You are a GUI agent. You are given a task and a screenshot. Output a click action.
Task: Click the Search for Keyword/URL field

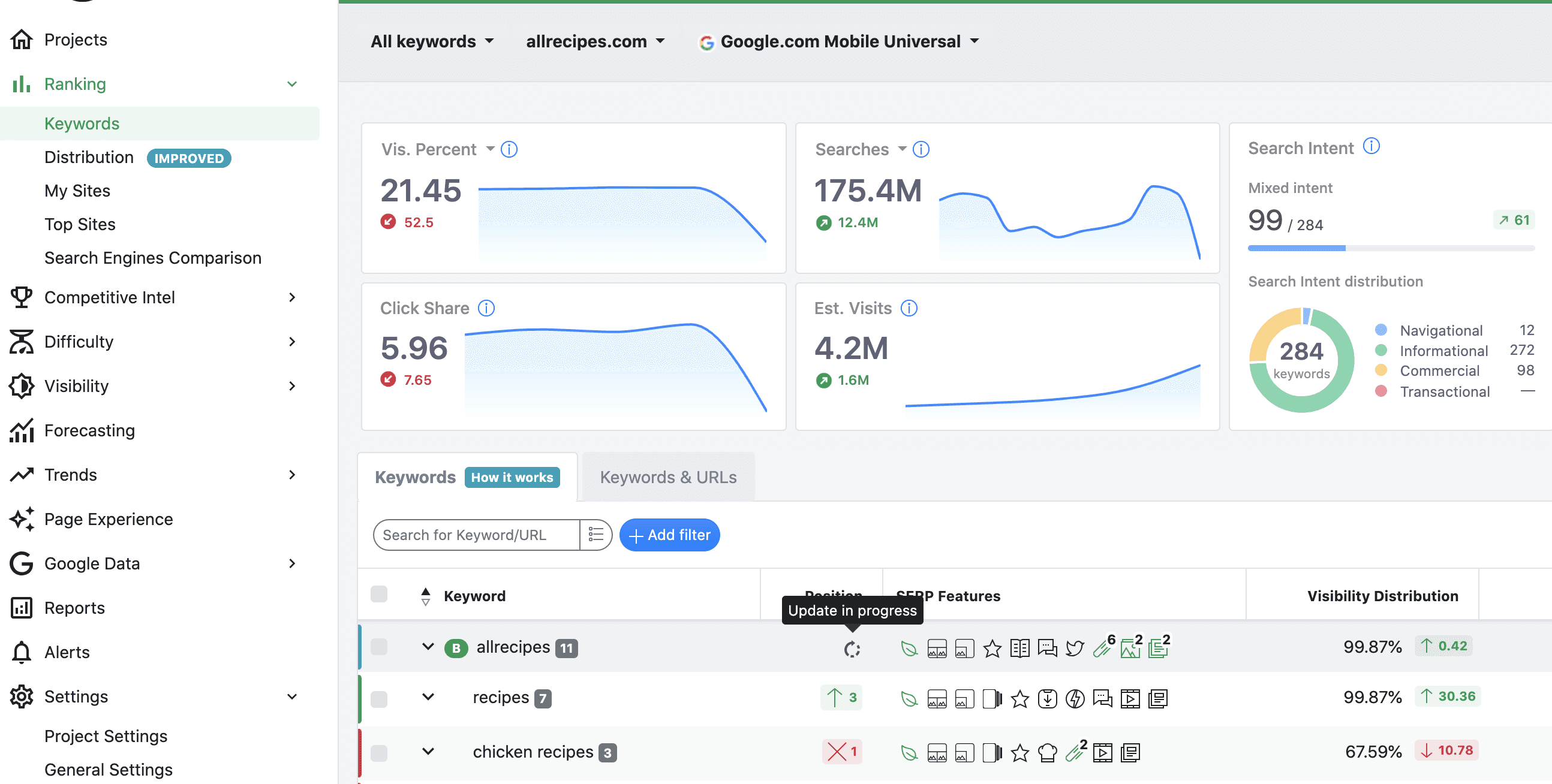(x=477, y=535)
